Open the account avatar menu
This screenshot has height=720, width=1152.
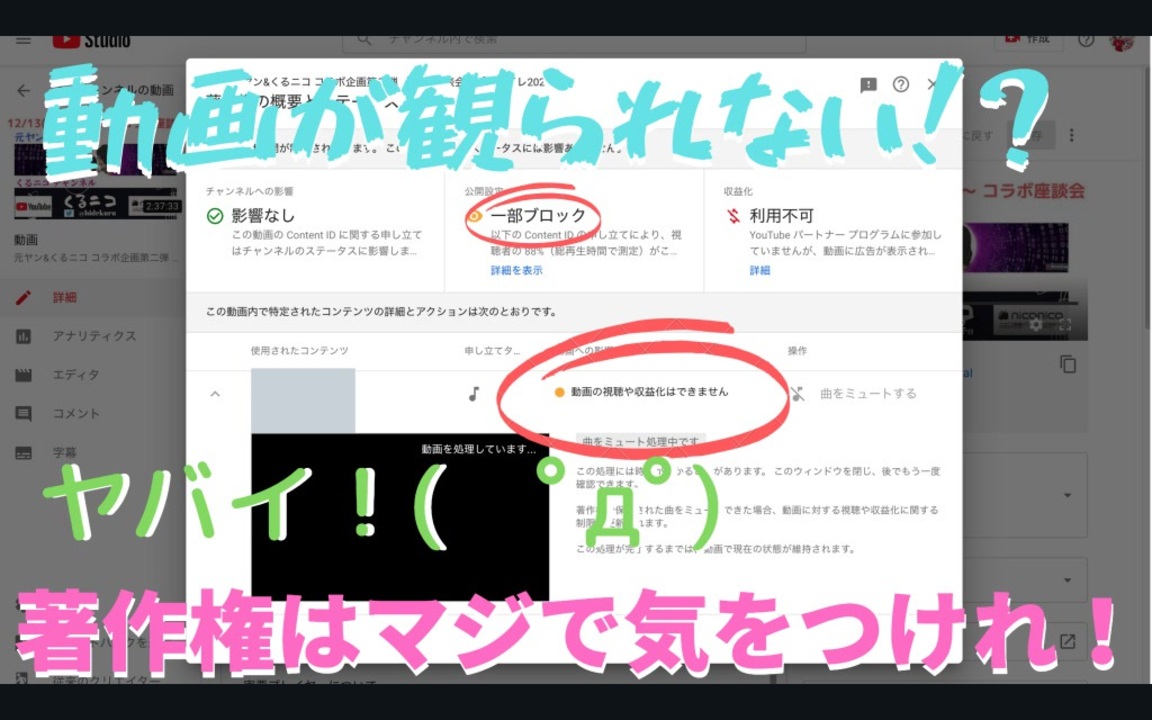click(x=1122, y=42)
